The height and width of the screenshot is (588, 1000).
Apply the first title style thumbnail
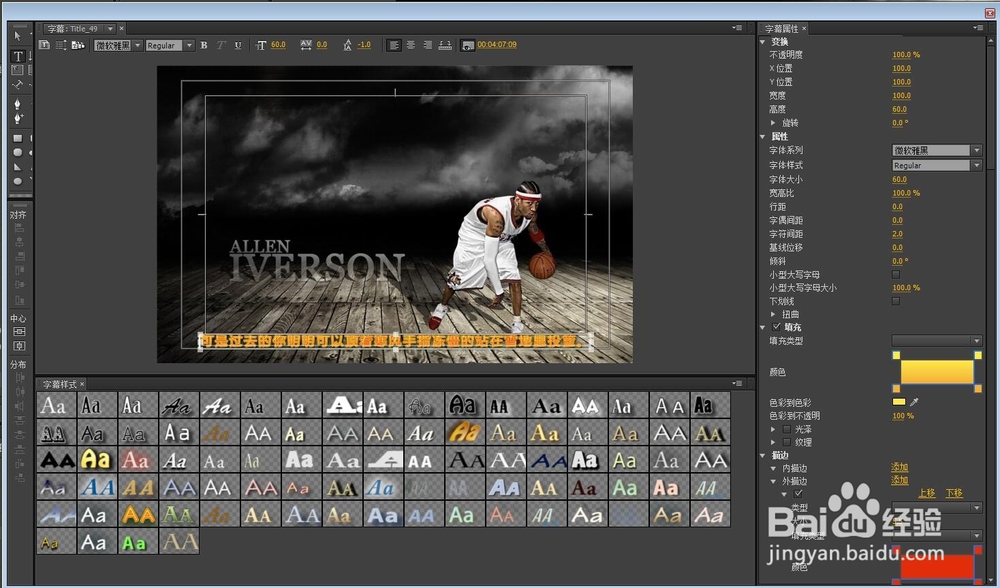pyautogui.click(x=56, y=405)
